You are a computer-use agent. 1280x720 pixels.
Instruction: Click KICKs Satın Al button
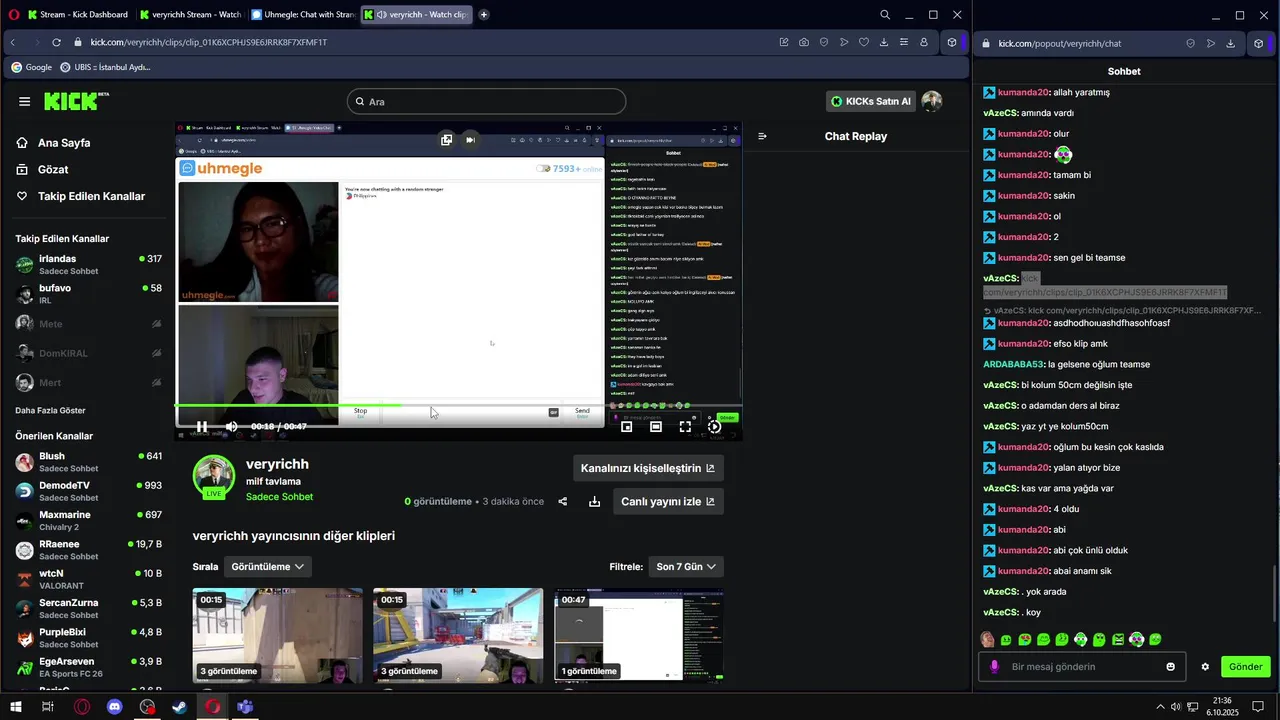pos(870,101)
